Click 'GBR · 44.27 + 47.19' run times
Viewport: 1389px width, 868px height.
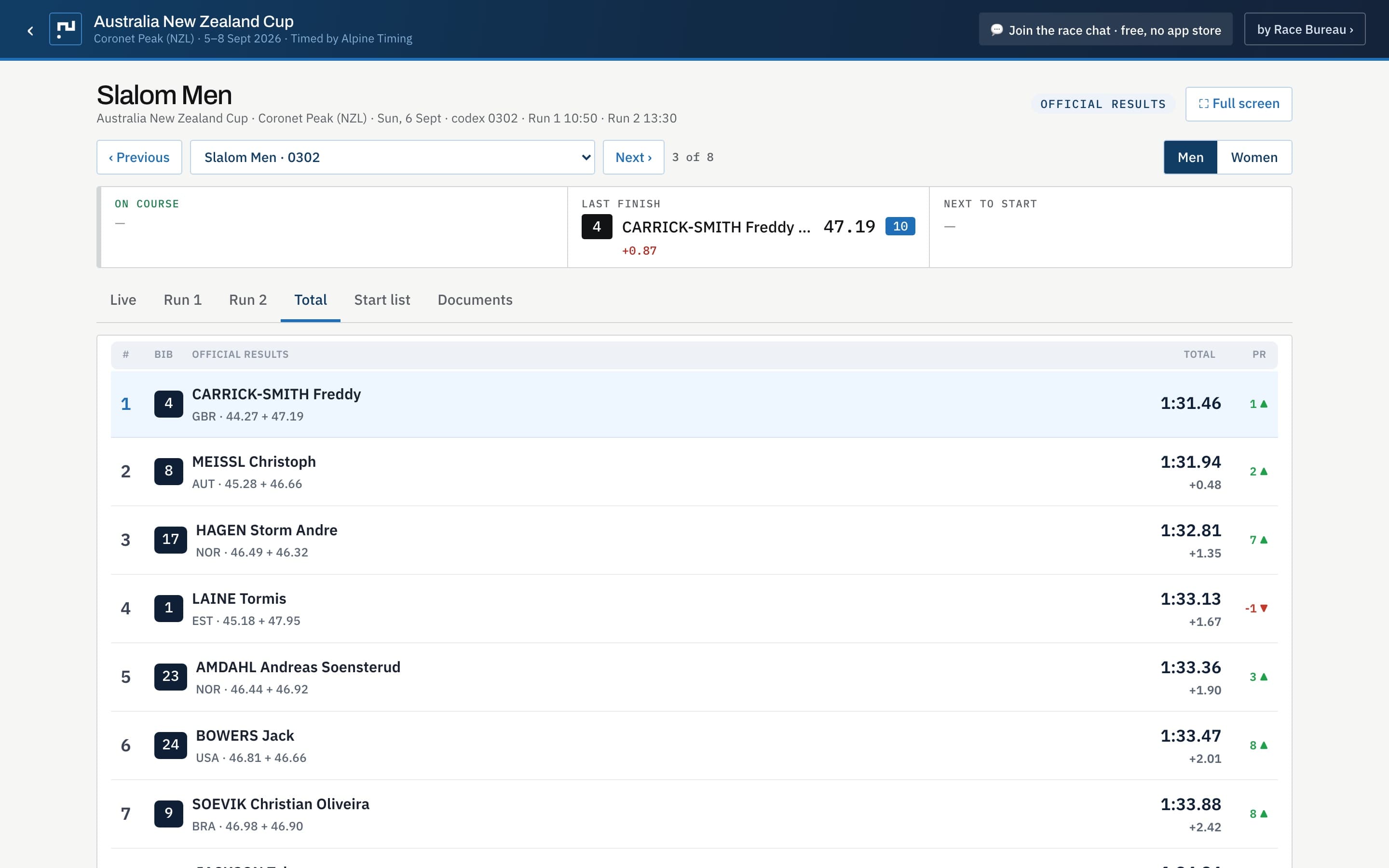coord(247,417)
